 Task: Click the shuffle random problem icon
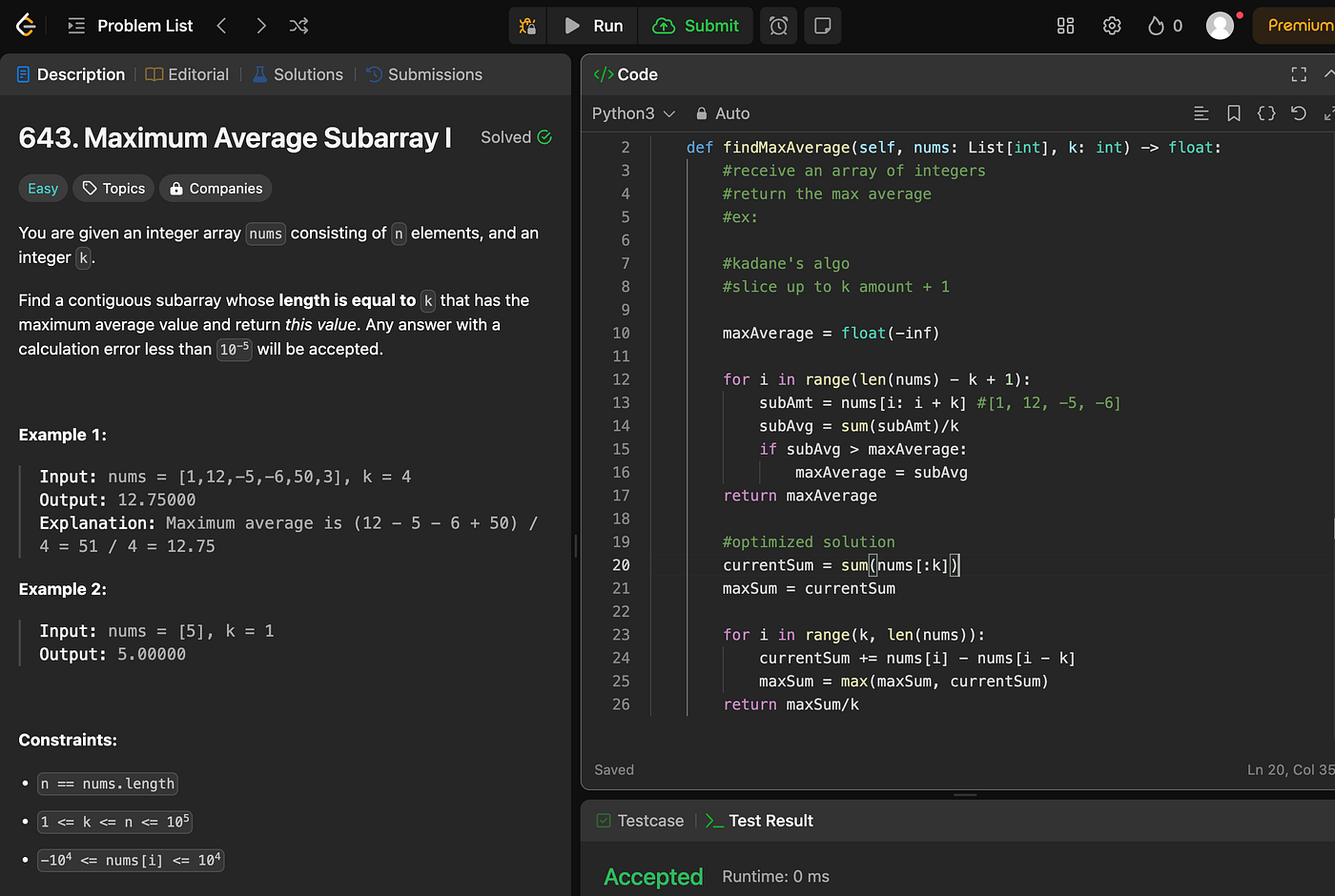tap(298, 26)
